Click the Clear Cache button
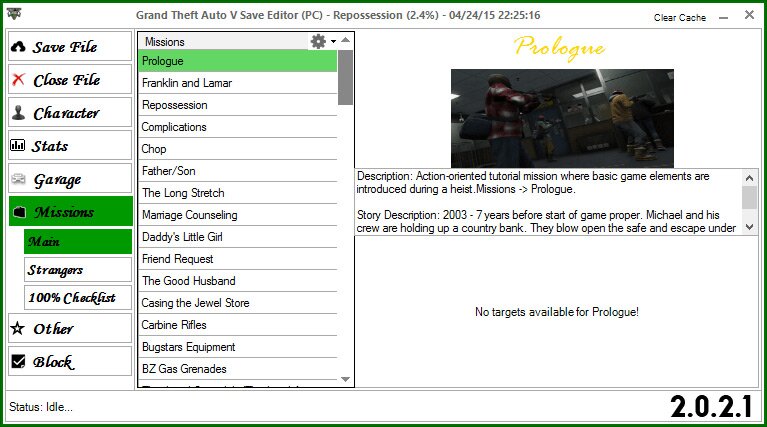This screenshot has width=767, height=427. [x=679, y=18]
